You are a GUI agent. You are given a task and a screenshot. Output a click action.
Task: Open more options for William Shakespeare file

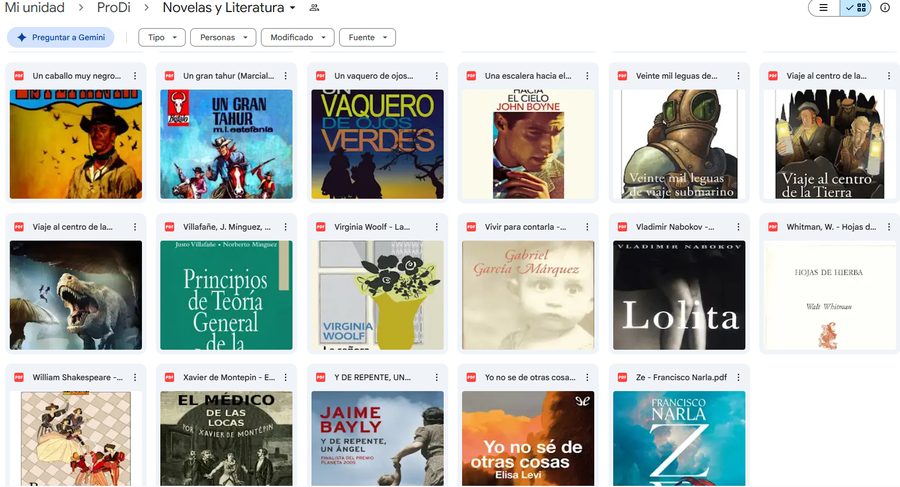click(x=135, y=377)
